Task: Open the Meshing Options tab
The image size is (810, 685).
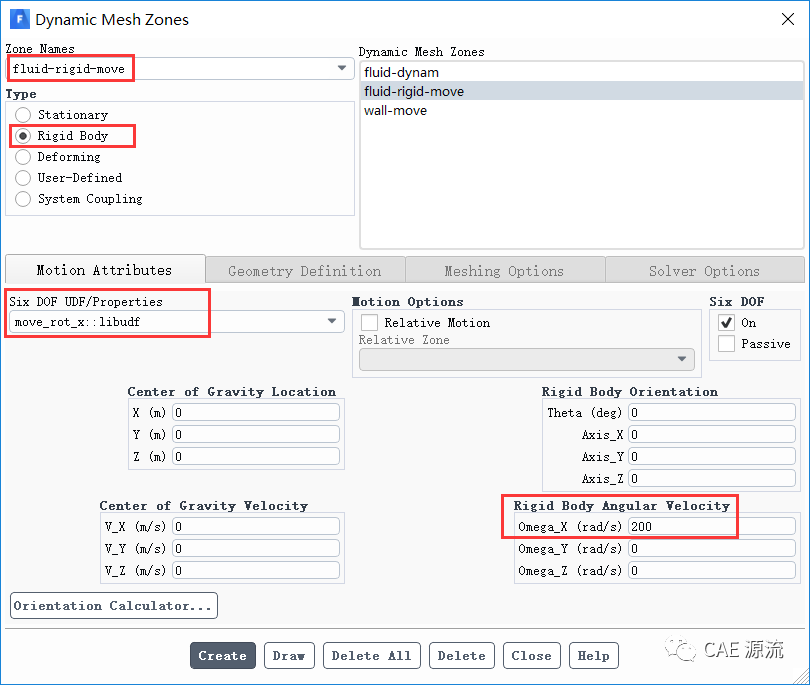Action: (505, 271)
